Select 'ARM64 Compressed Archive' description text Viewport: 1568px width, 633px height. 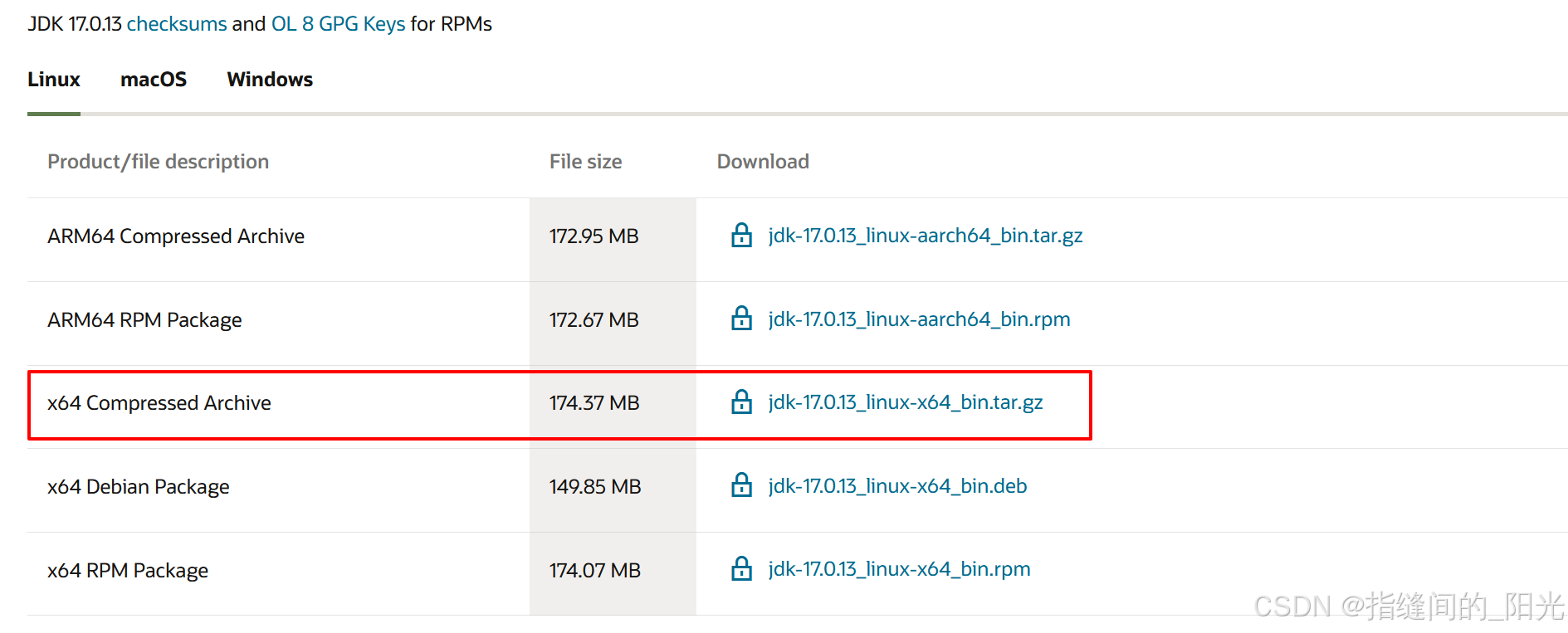point(176,236)
